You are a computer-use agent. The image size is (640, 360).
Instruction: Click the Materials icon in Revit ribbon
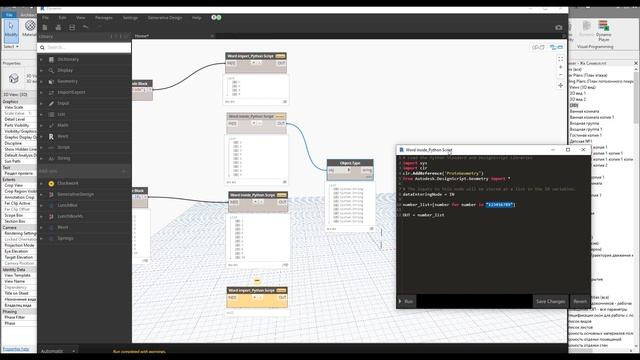[x=30, y=28]
